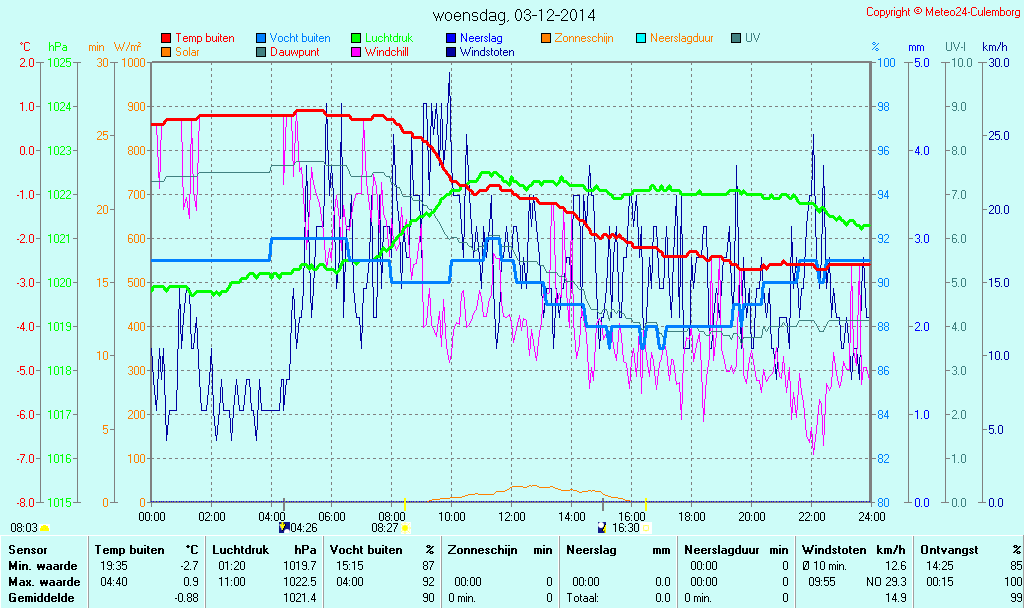Click the Dauwpunt legend label
This screenshot has height=608, width=1026.
(294, 52)
